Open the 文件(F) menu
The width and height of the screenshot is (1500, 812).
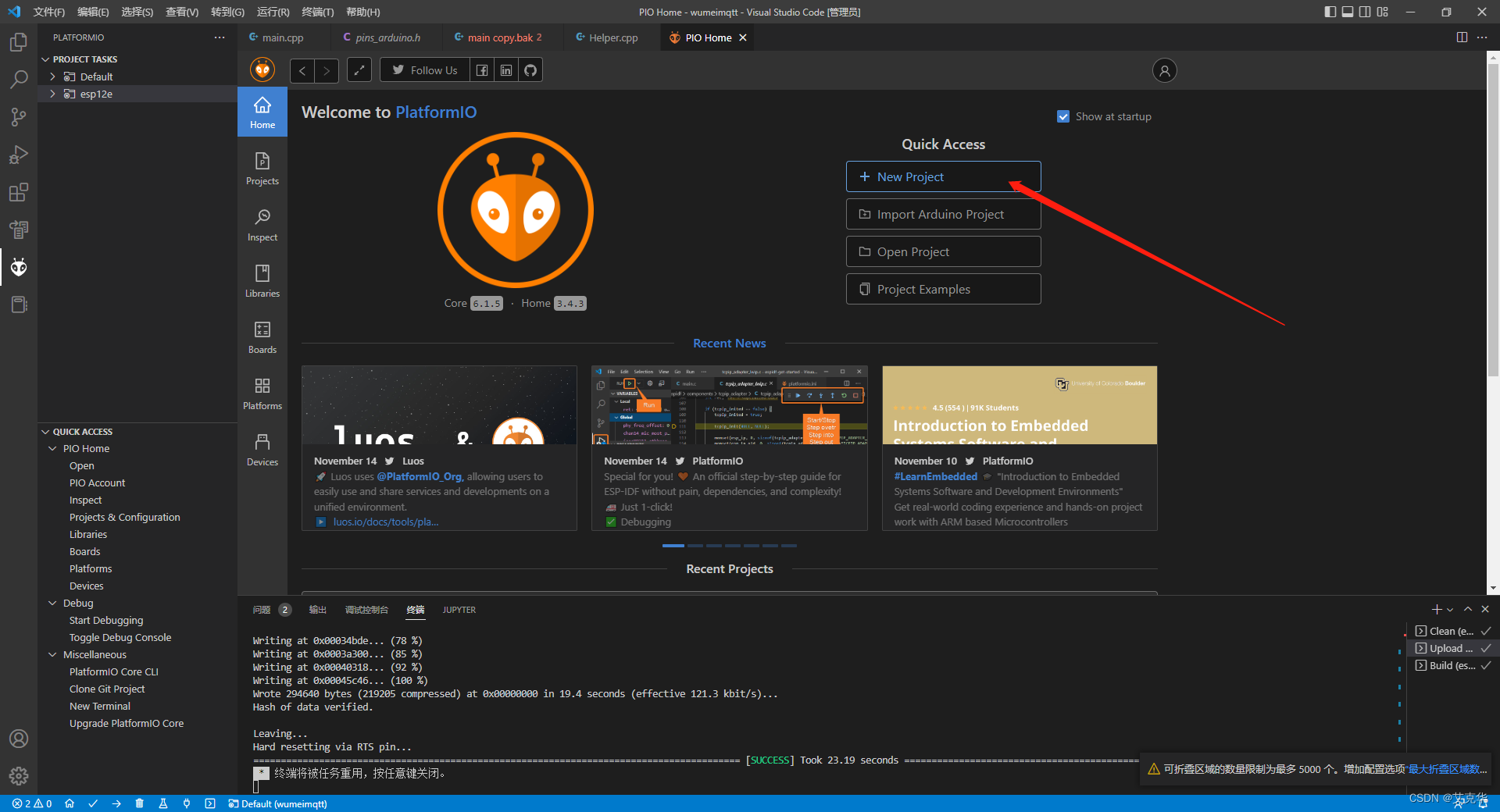(x=48, y=12)
